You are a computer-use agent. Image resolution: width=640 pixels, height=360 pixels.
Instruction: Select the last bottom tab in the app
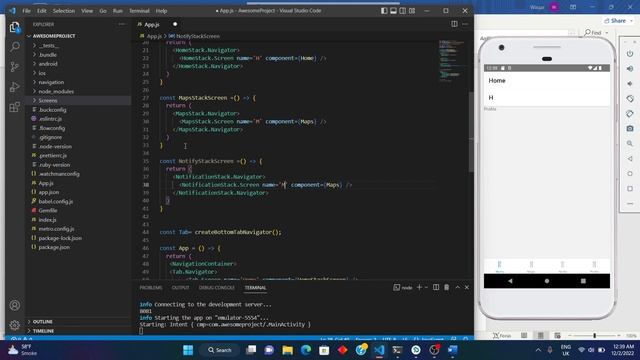tap(594, 267)
